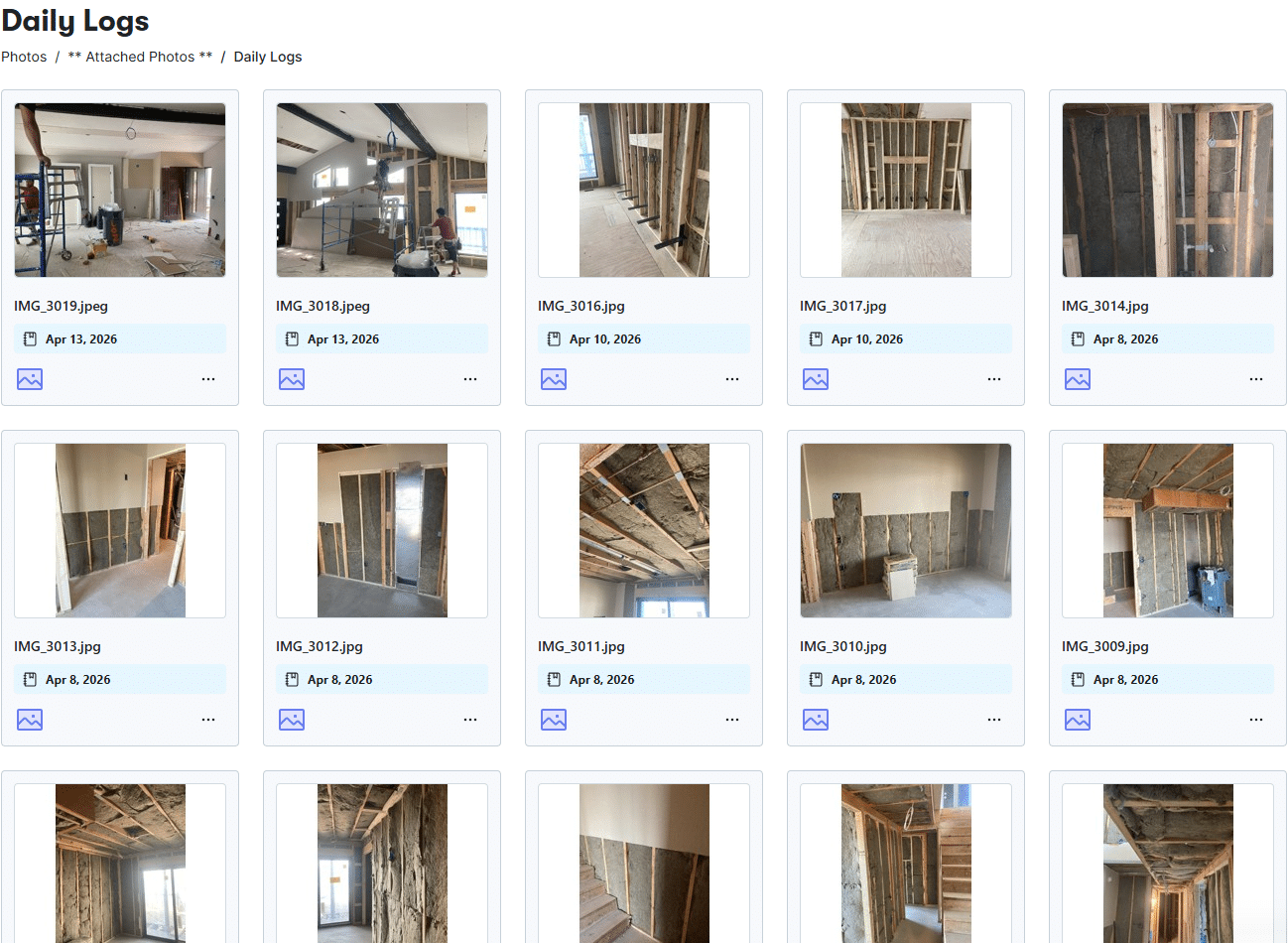Click image icon on IMG_3010.jpg card
The image size is (1288, 943).
pos(816,720)
